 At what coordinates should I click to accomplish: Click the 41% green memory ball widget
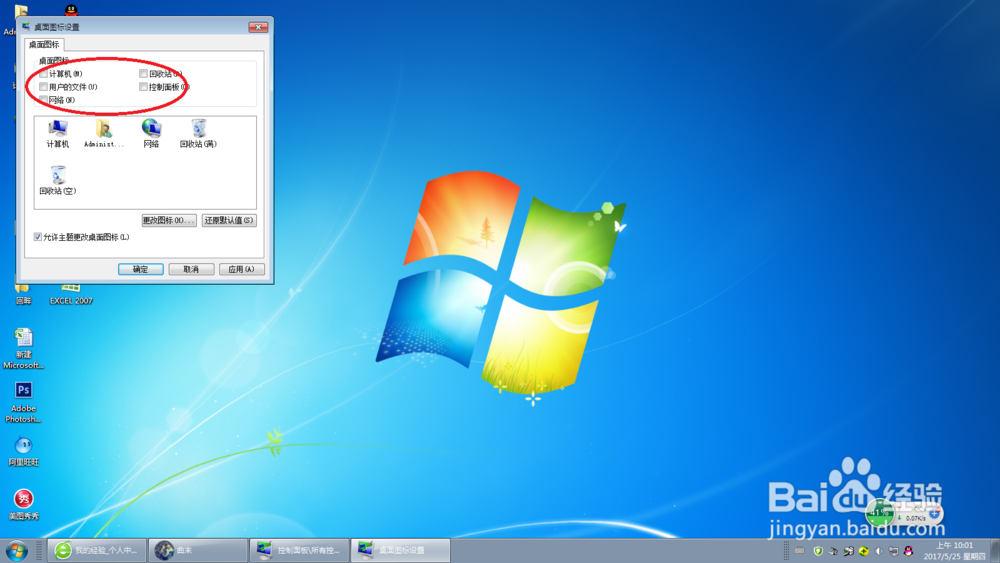click(x=880, y=513)
